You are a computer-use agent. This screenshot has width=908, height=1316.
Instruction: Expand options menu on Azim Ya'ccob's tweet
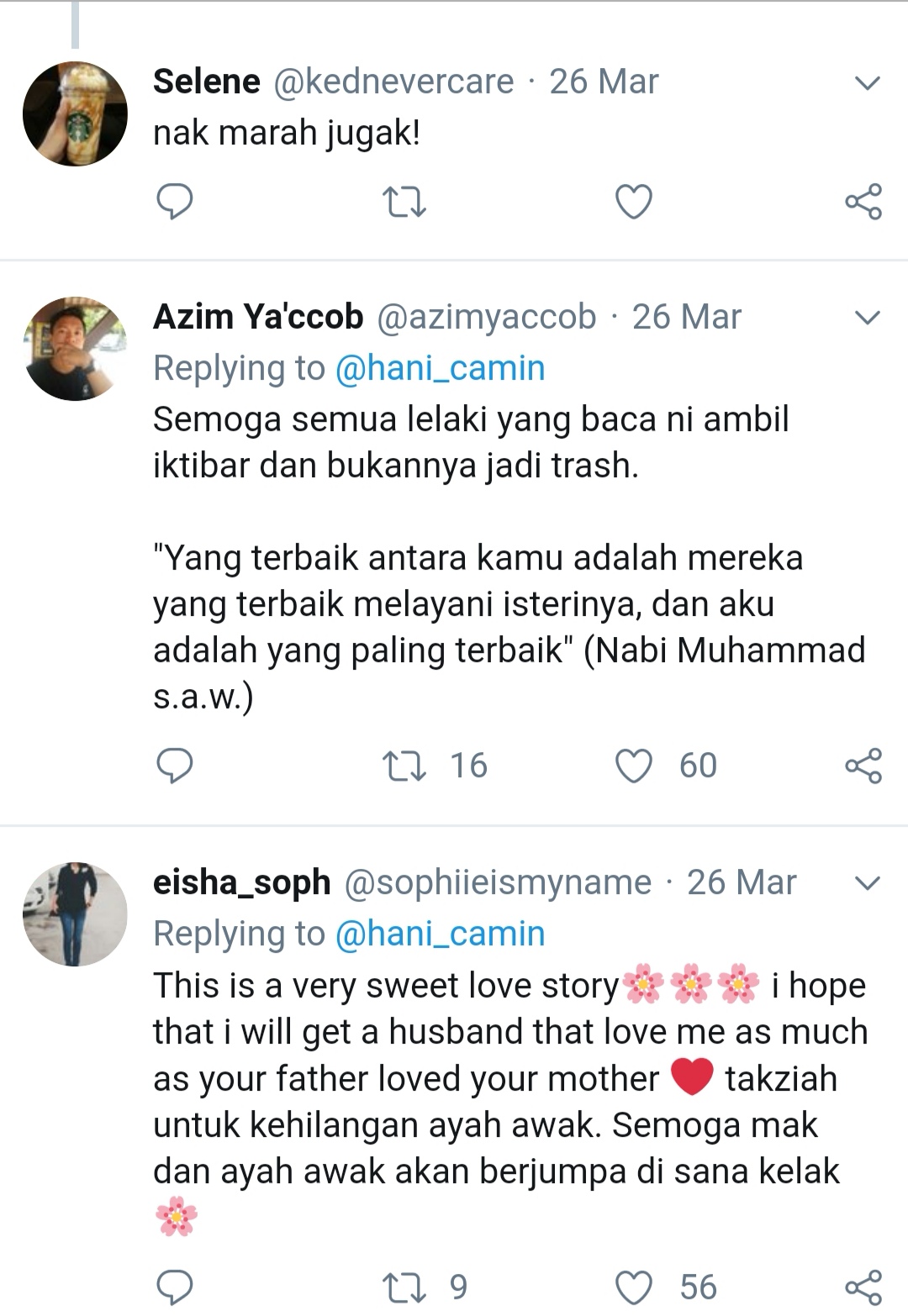(x=867, y=318)
